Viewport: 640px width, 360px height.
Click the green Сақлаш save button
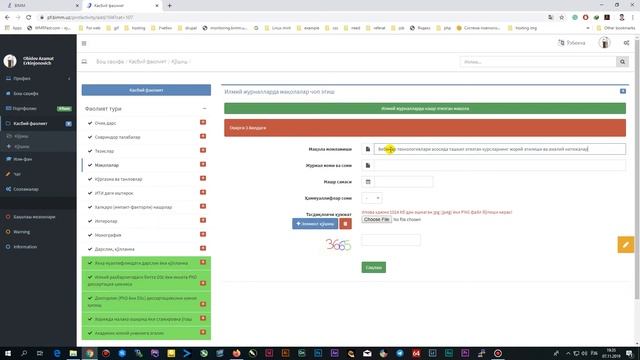coord(373,267)
